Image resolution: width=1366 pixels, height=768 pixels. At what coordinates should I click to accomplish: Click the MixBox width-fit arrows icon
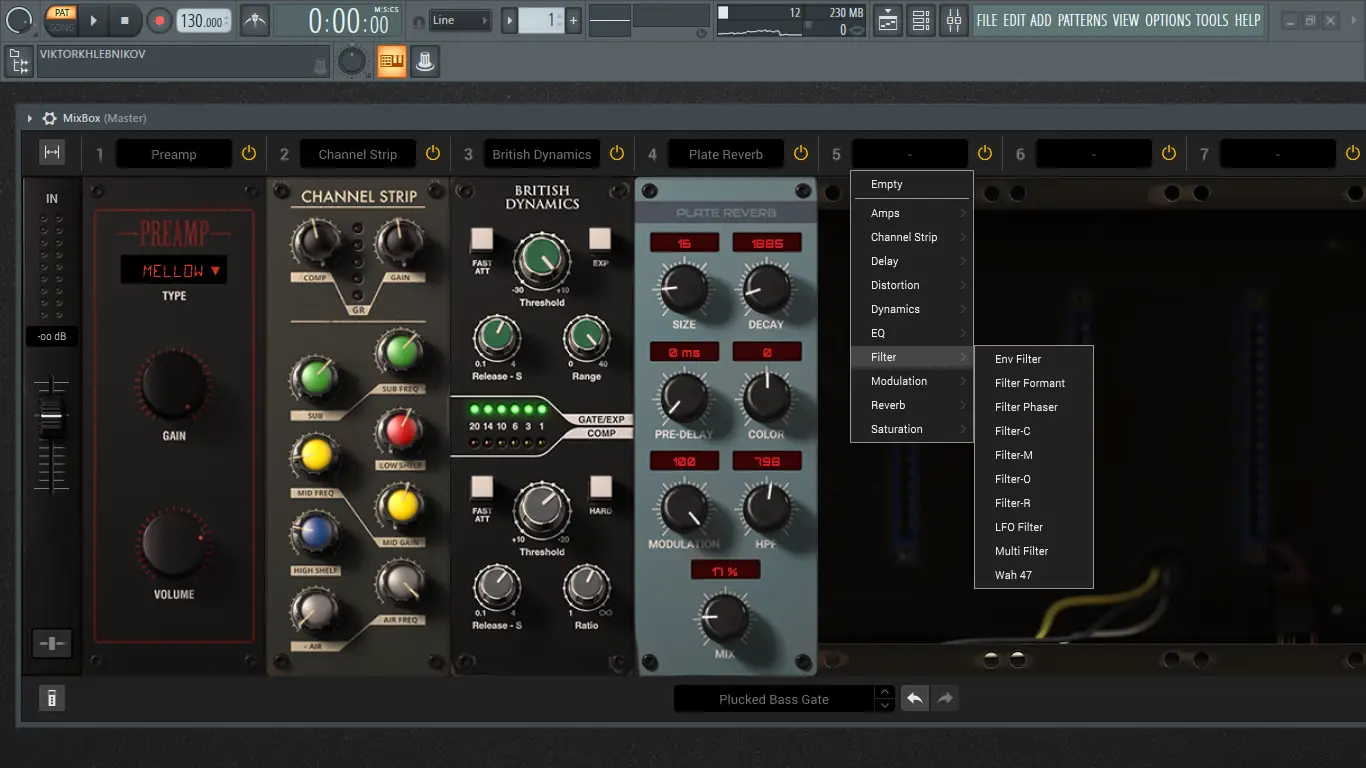[52, 152]
